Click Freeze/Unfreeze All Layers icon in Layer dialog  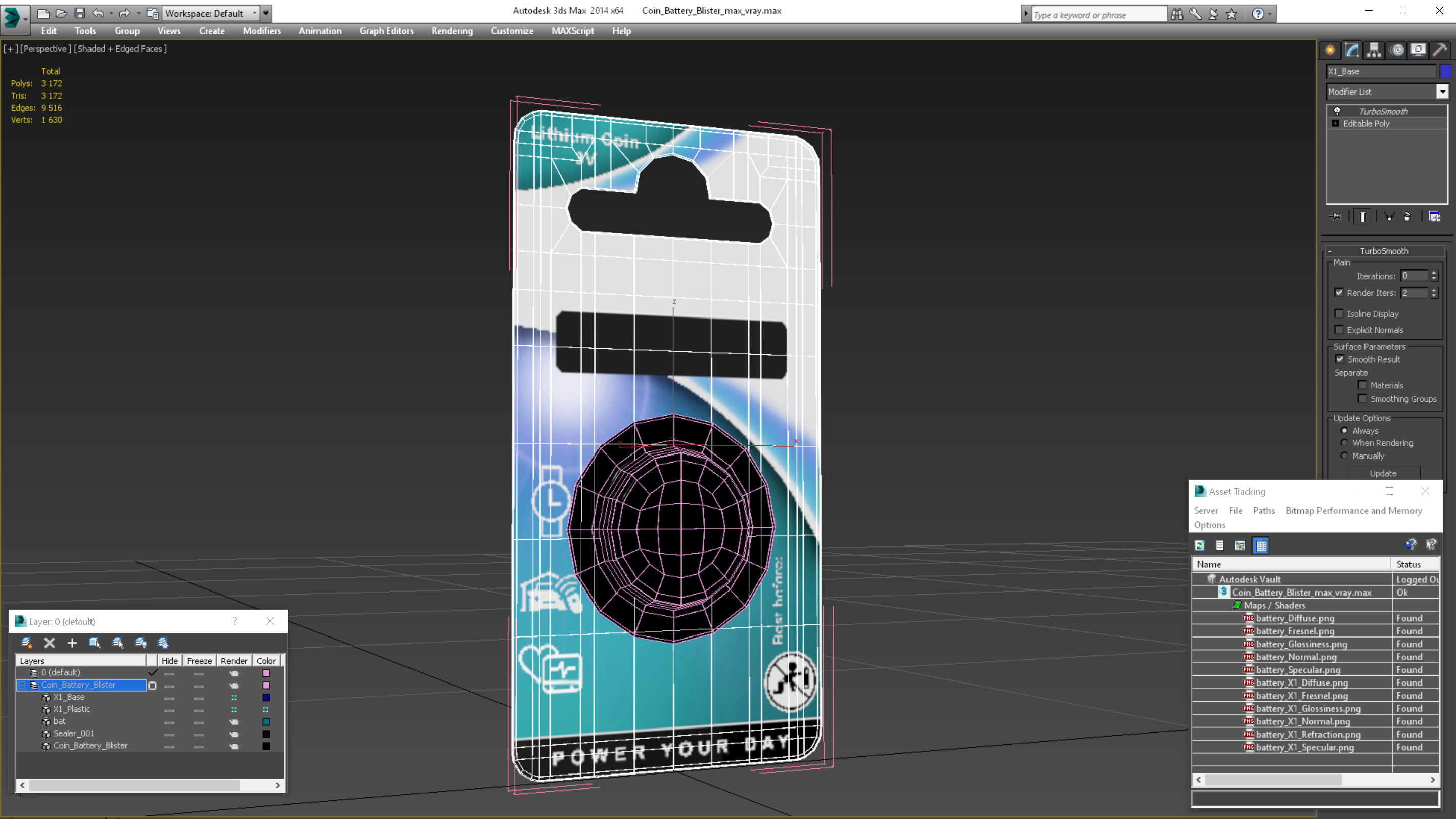163,643
